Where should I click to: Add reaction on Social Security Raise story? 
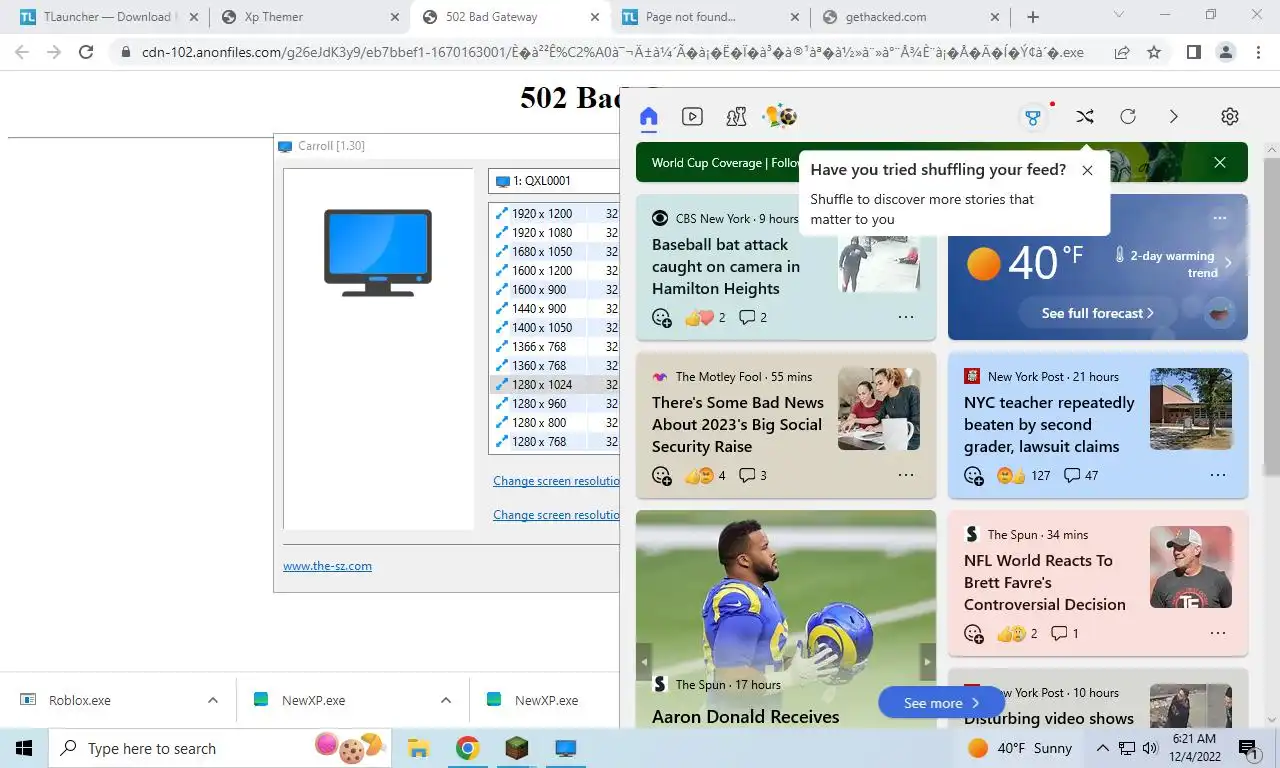pos(662,476)
